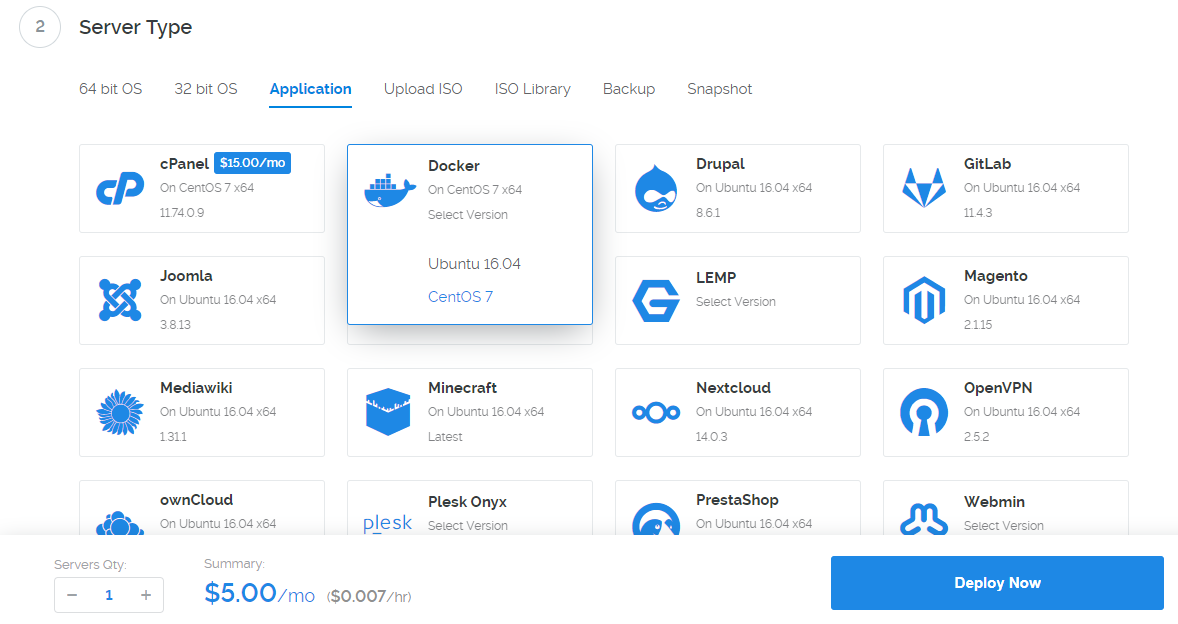Click the ($0.007/hr) hourly price text
1178x624 pixels.
pyautogui.click(x=369, y=596)
